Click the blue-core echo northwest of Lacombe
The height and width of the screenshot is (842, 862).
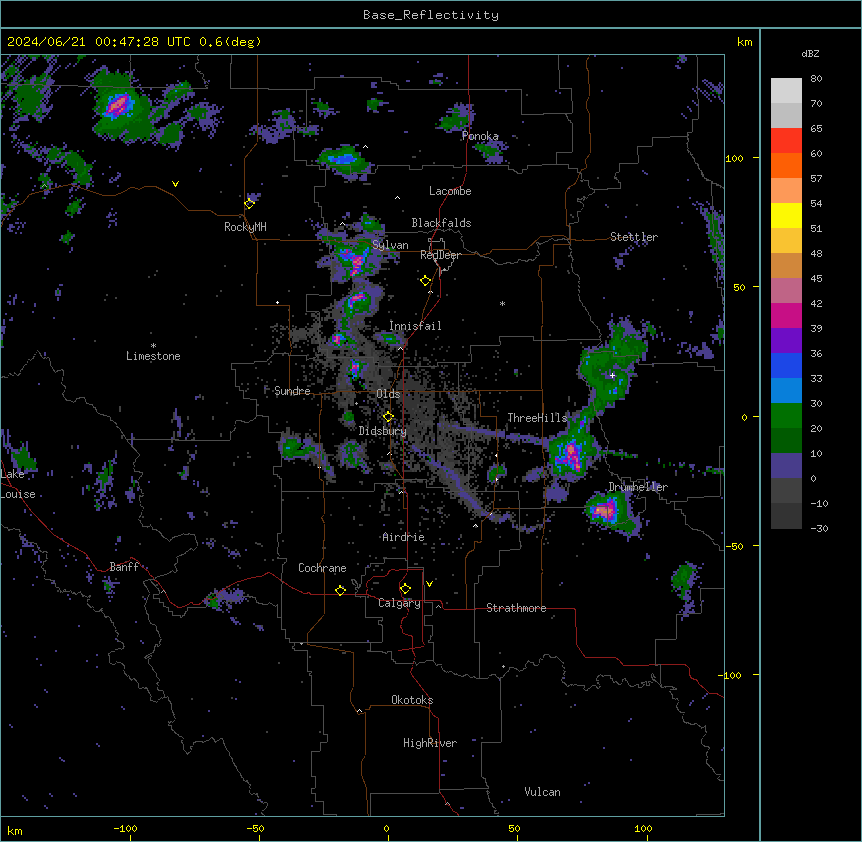pos(342,159)
